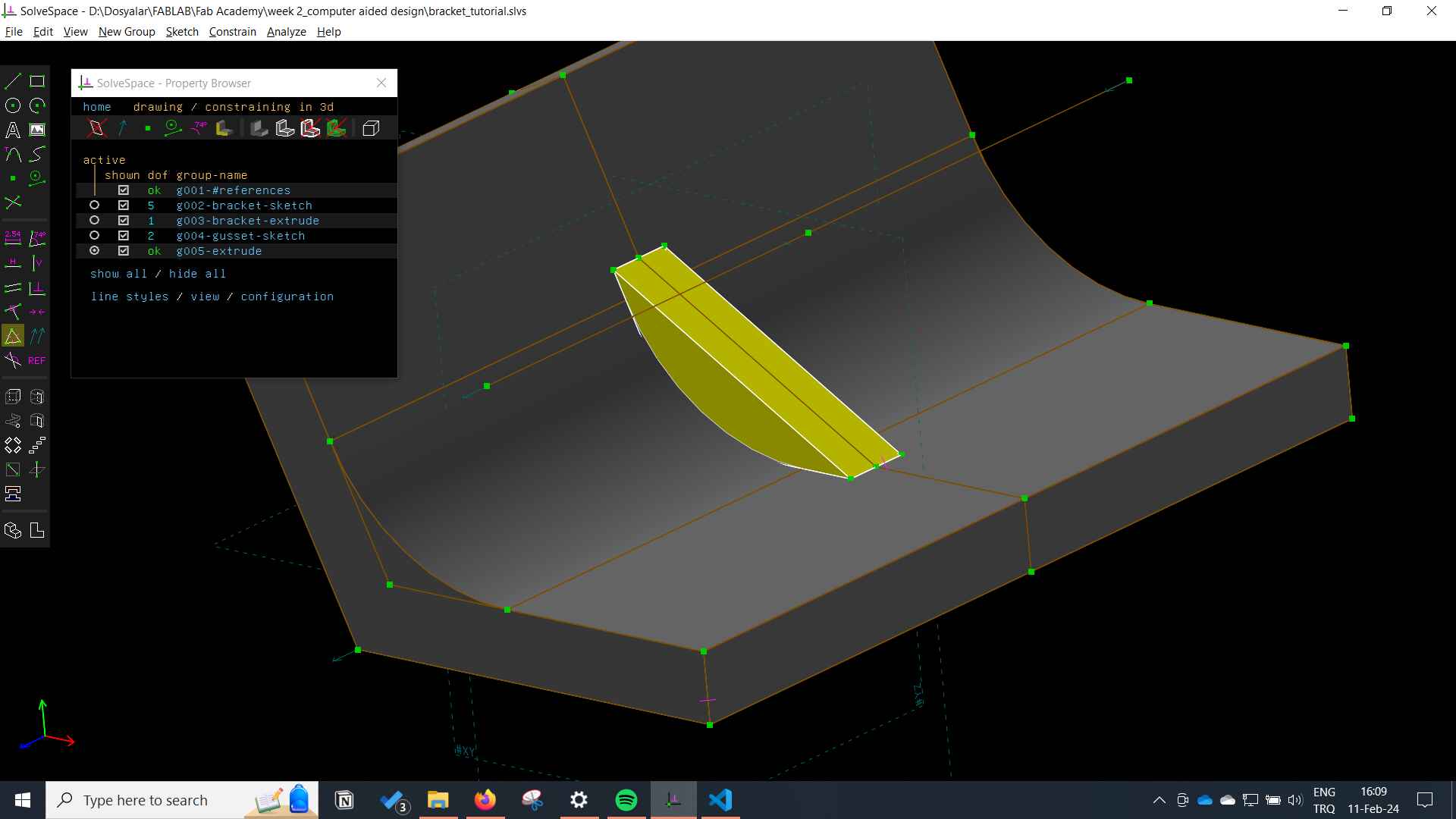Apply the Same Orientation constraint arrows
Viewport: 1456px width, 819px height.
(x=37, y=336)
